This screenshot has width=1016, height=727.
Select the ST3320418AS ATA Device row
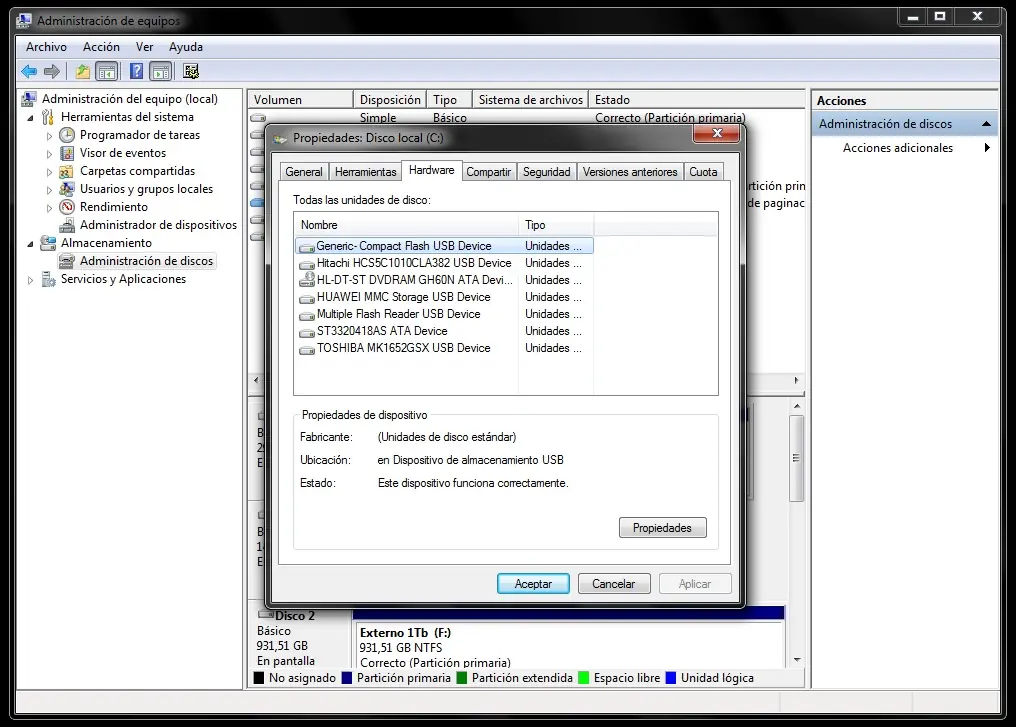444,331
